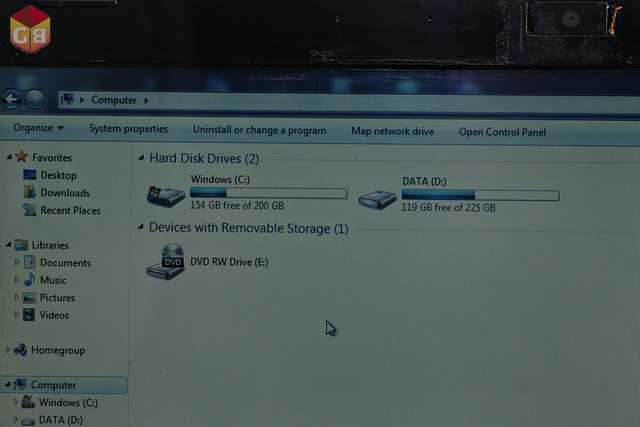Click the Back navigation arrow

click(x=12, y=99)
